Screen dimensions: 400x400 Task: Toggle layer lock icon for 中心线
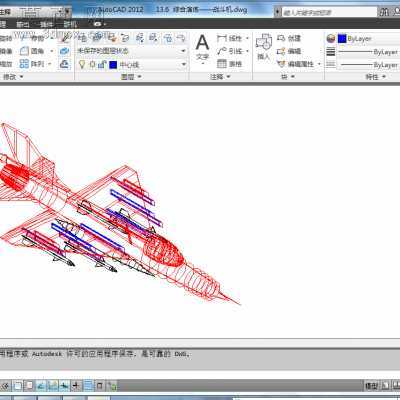[102, 64]
